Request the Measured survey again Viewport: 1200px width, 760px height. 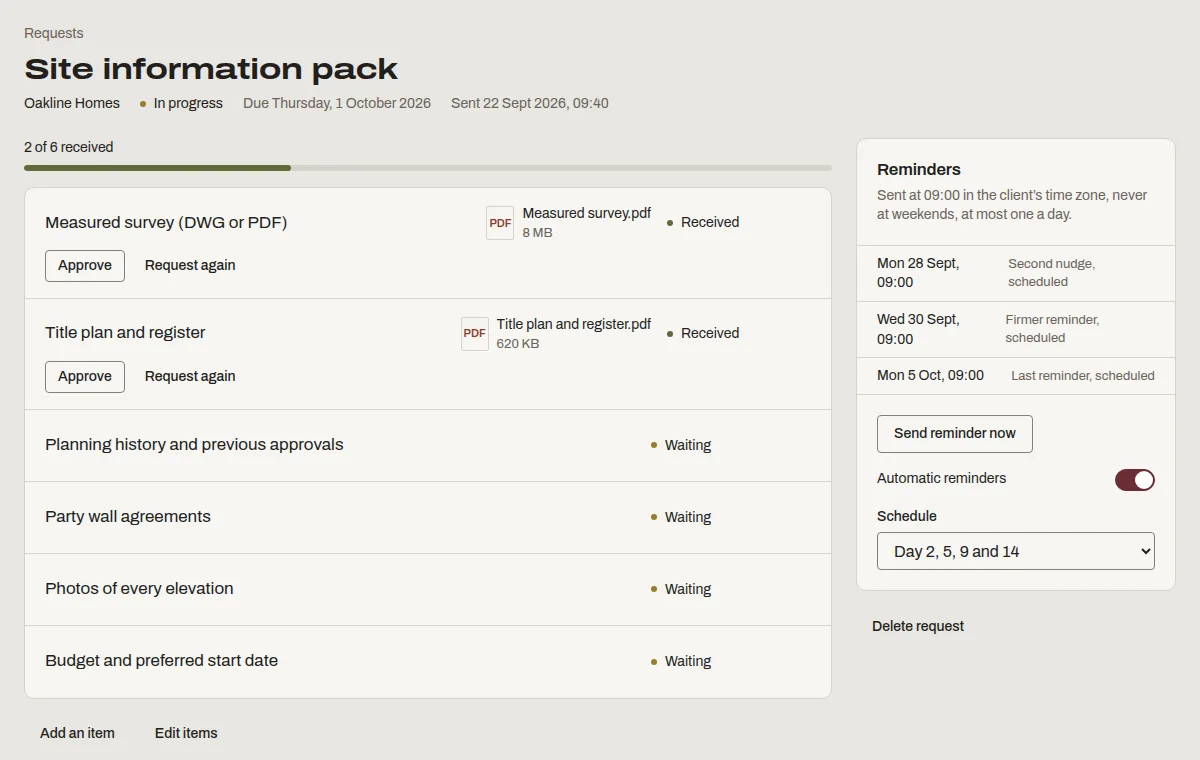click(x=190, y=266)
